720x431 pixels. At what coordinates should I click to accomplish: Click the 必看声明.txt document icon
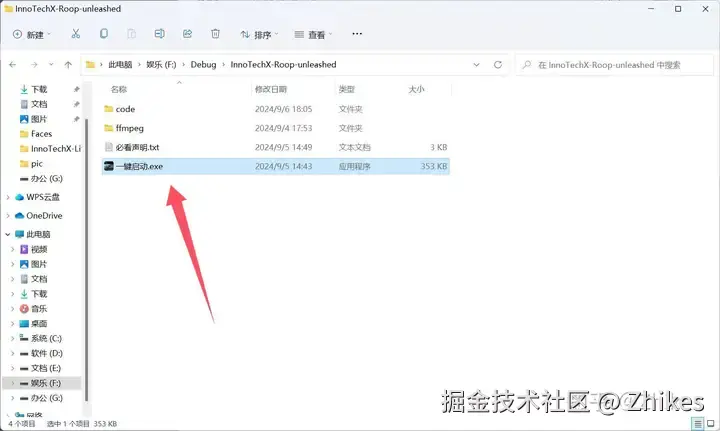(109, 147)
